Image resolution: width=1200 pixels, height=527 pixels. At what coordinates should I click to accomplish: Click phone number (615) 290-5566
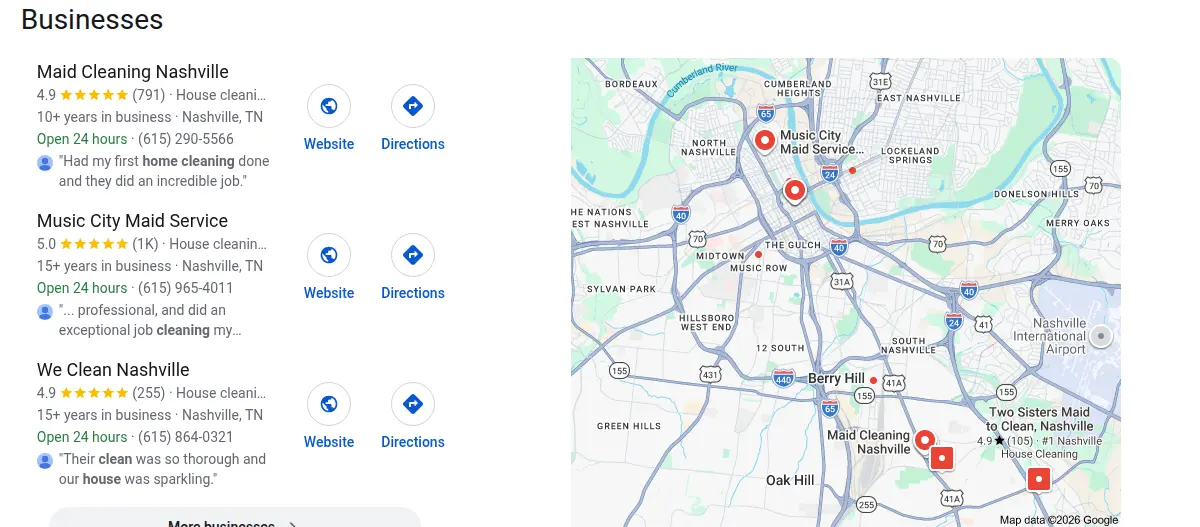(x=185, y=139)
